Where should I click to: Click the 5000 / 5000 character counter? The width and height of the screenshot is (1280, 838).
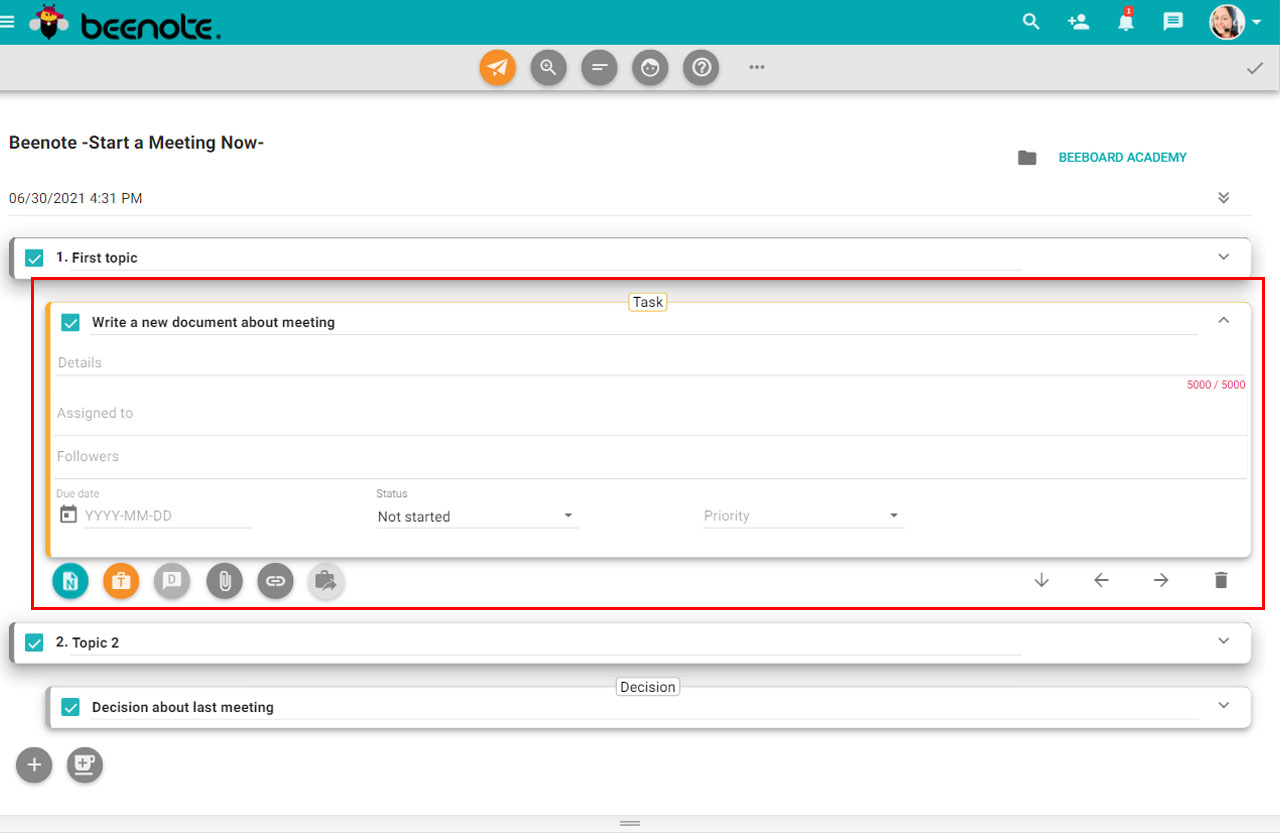pyautogui.click(x=1216, y=385)
